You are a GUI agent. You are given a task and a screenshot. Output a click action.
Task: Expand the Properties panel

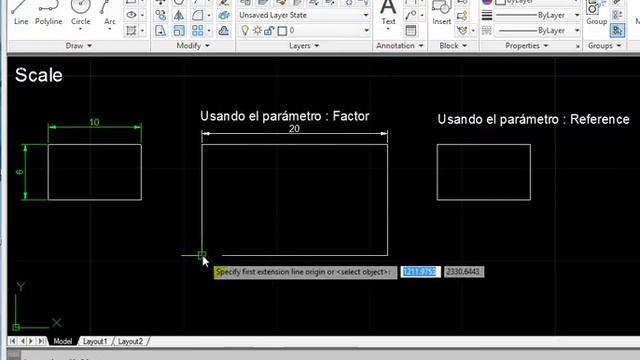coord(527,46)
